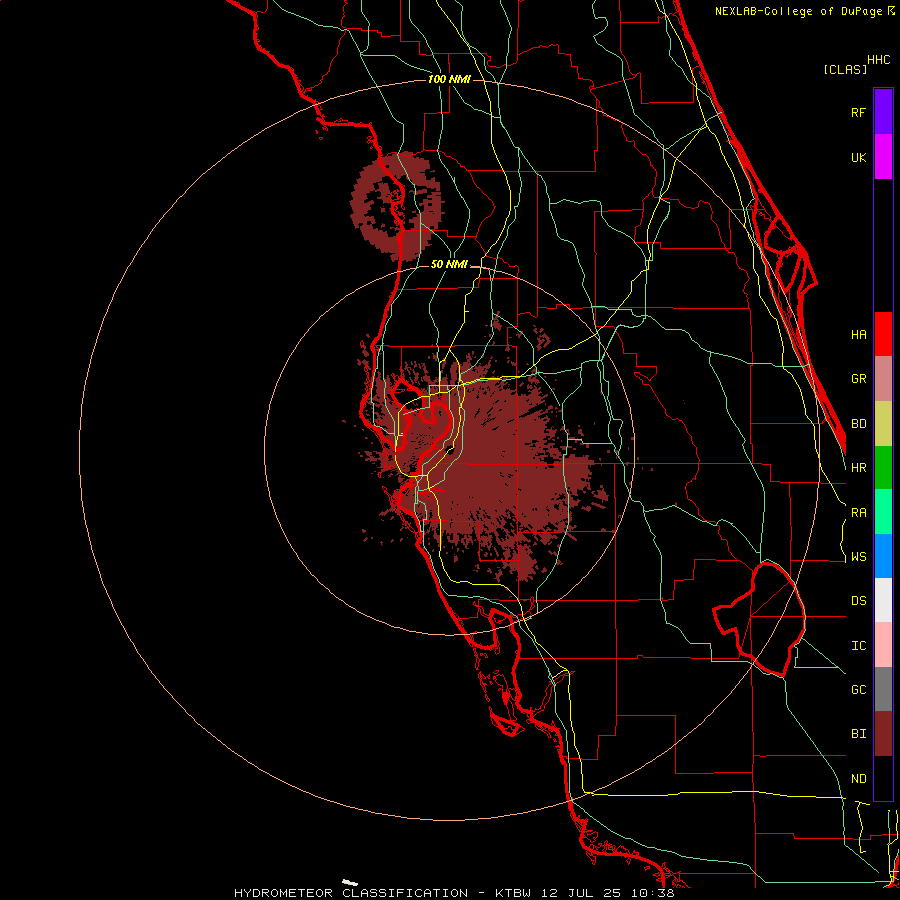Image resolution: width=900 pixels, height=900 pixels.
Task: Click the '12 JUL 25' date text
Action: pos(583,893)
